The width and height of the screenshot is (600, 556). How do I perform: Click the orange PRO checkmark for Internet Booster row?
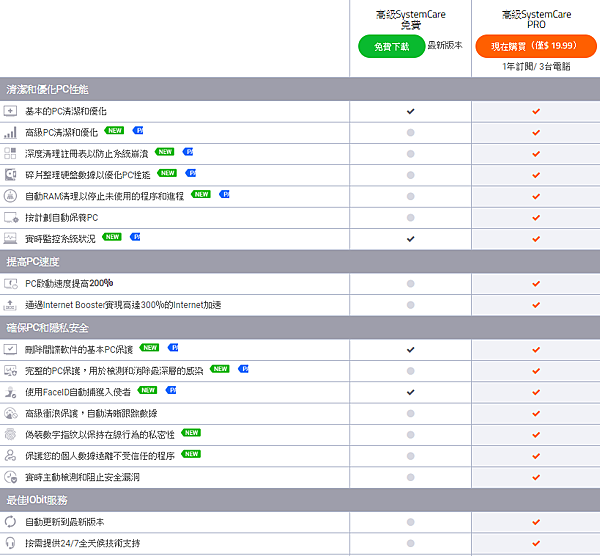click(536, 305)
